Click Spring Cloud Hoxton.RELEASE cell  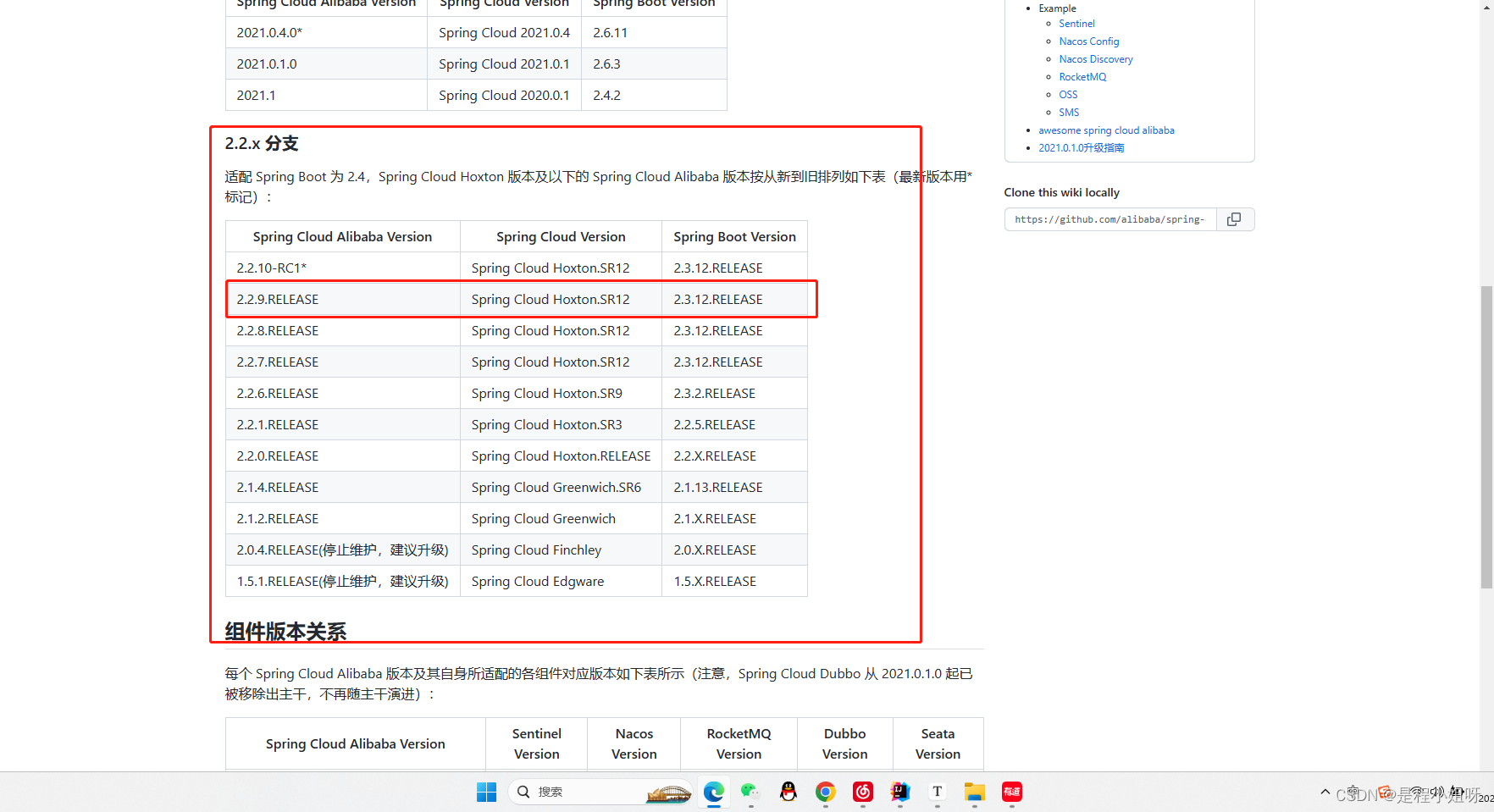(x=561, y=456)
